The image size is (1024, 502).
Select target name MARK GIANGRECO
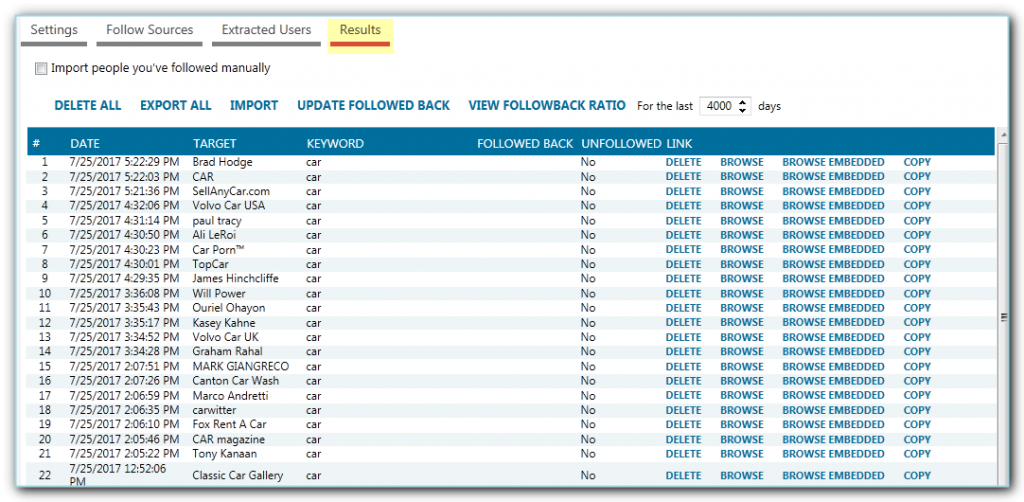240,367
